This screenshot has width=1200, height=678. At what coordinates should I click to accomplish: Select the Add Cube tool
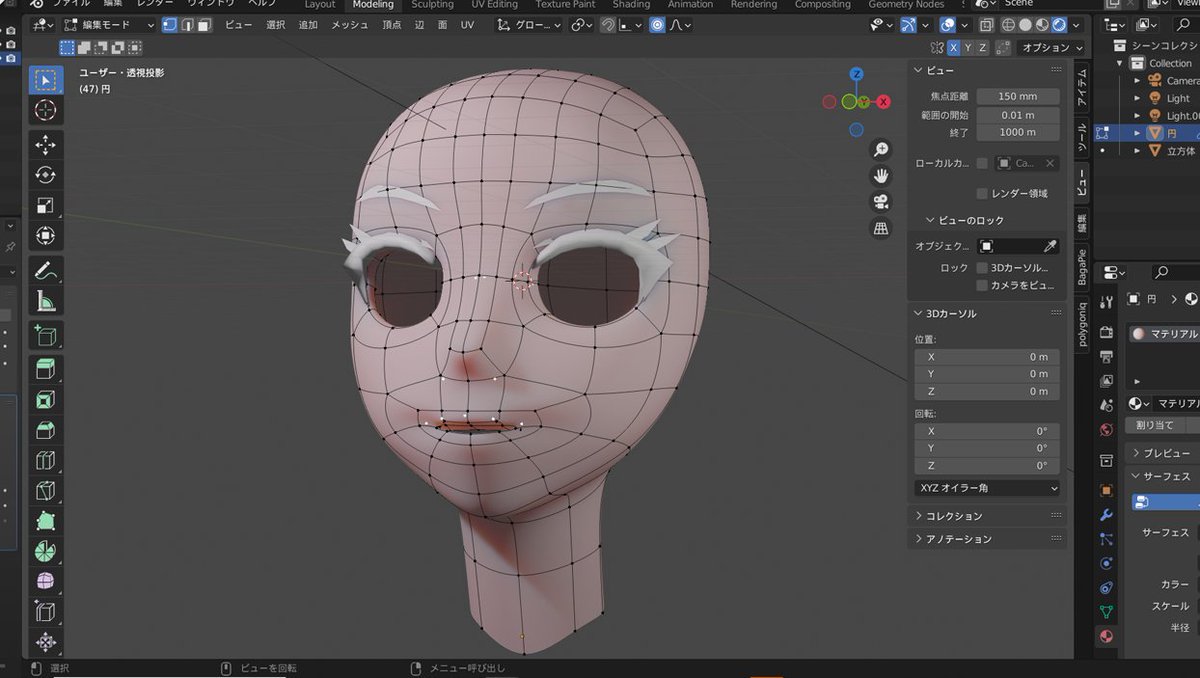point(46,336)
